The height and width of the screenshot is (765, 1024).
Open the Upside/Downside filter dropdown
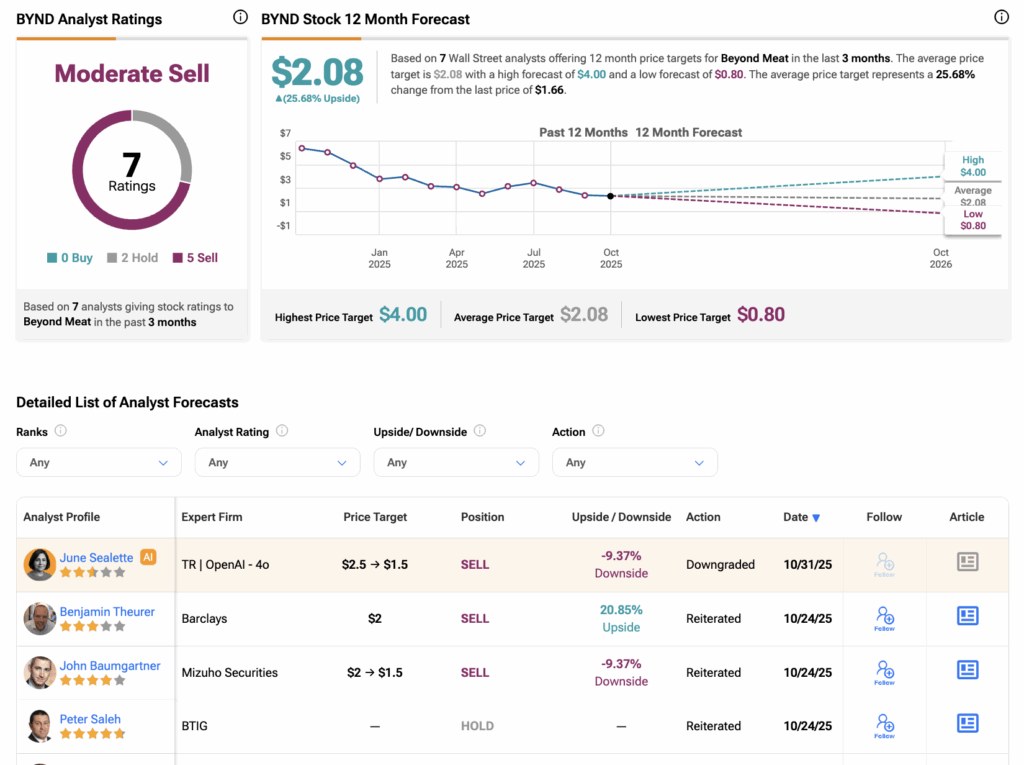click(456, 462)
